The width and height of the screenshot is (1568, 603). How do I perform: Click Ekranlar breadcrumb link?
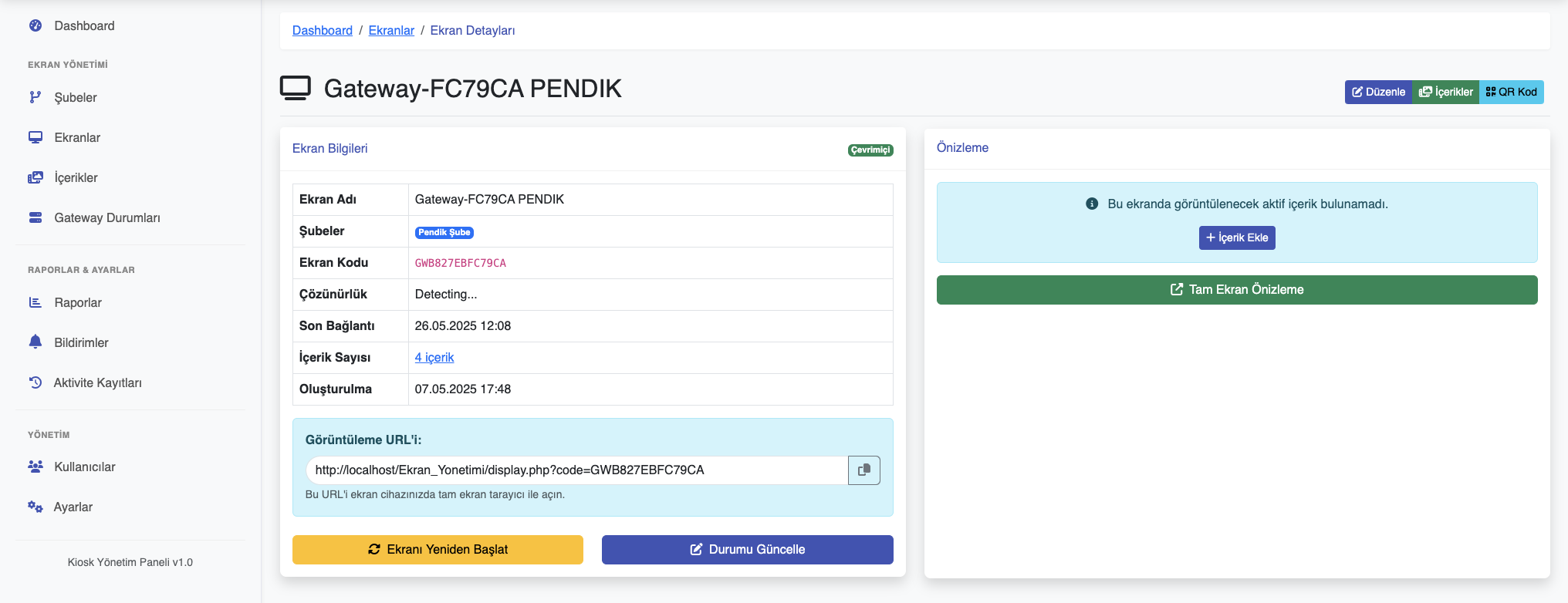point(391,30)
